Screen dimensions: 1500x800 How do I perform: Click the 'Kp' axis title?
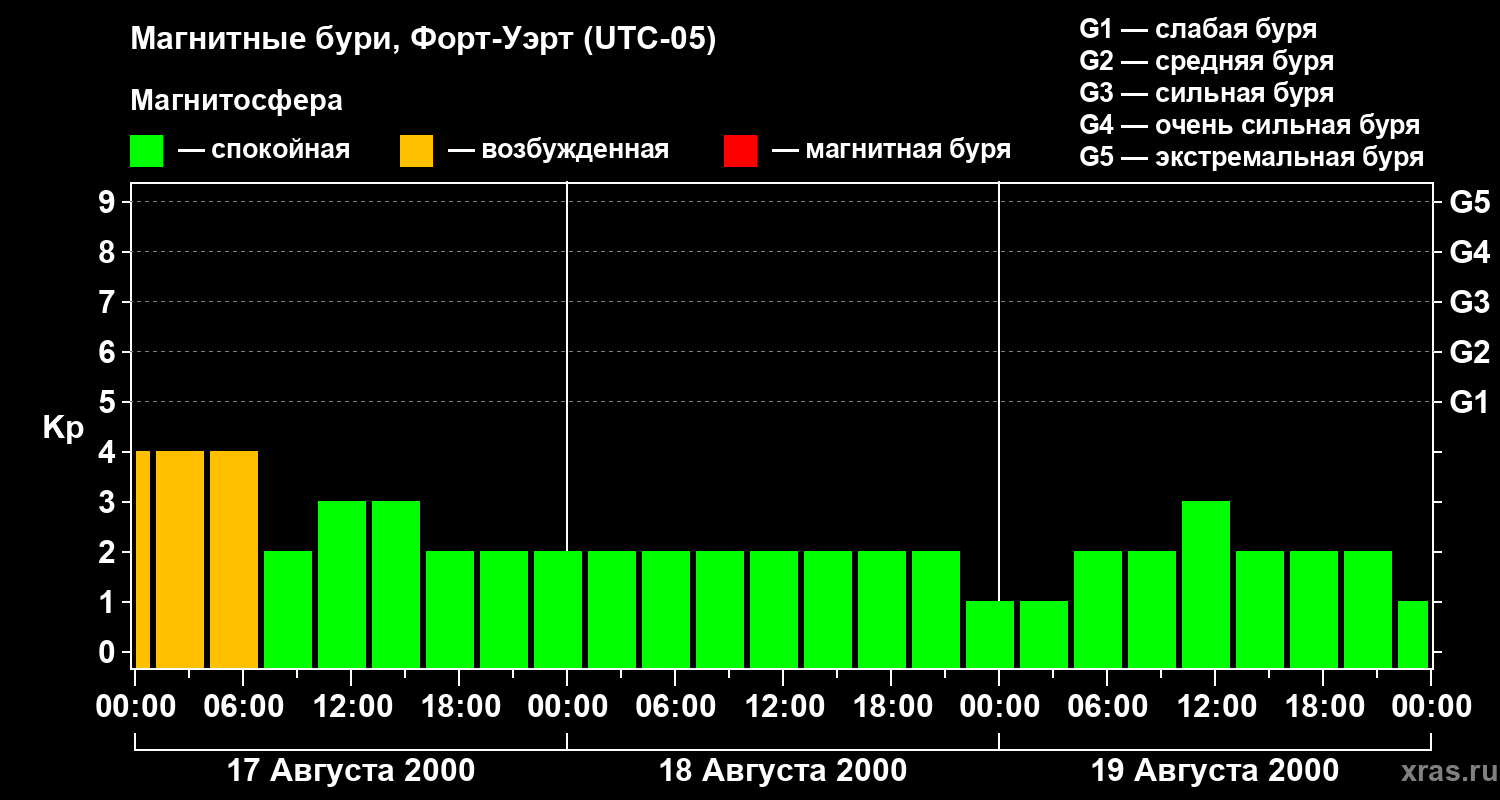pyautogui.click(x=63, y=428)
